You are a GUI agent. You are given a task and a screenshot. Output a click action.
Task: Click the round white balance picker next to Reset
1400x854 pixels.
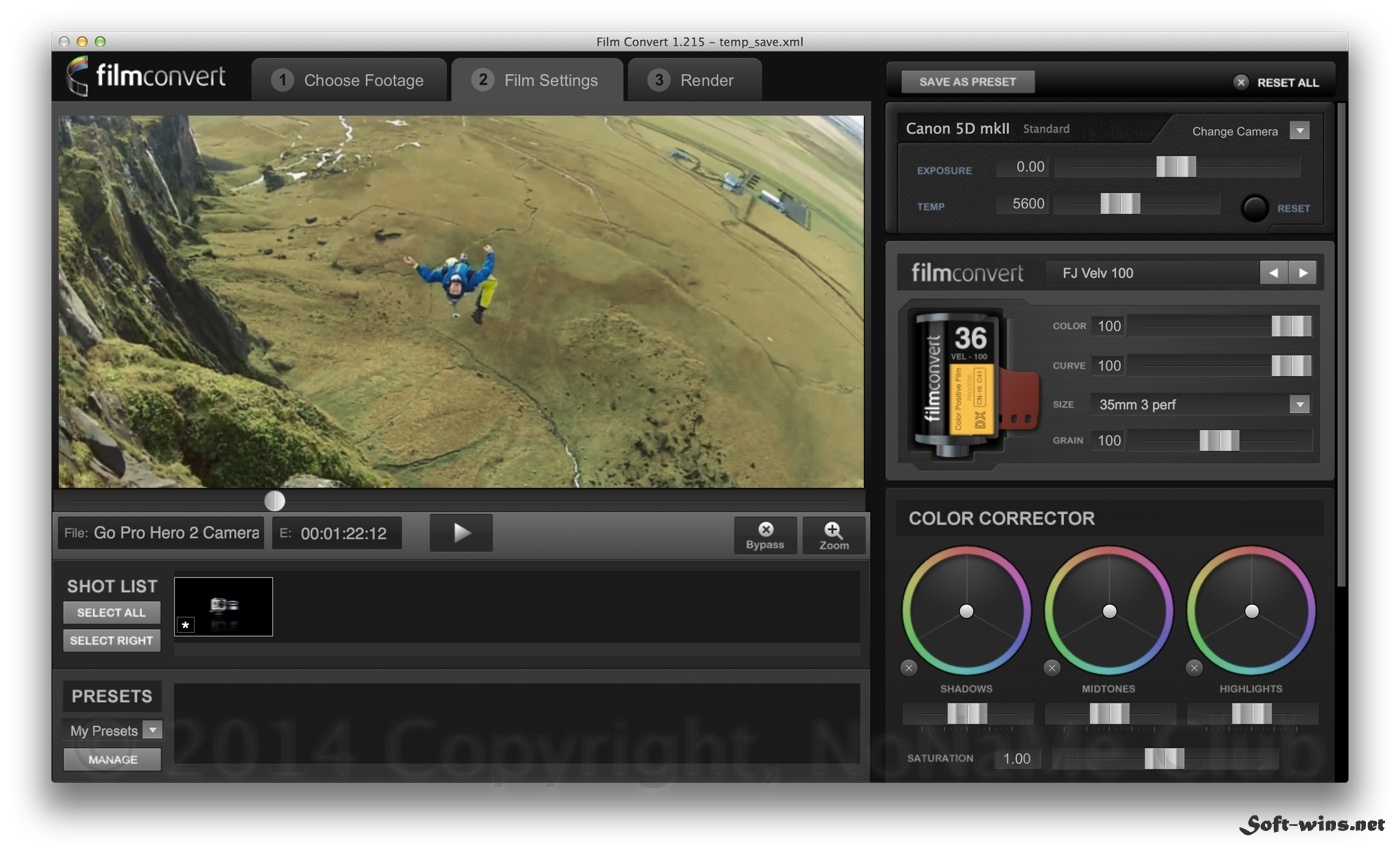1255,208
